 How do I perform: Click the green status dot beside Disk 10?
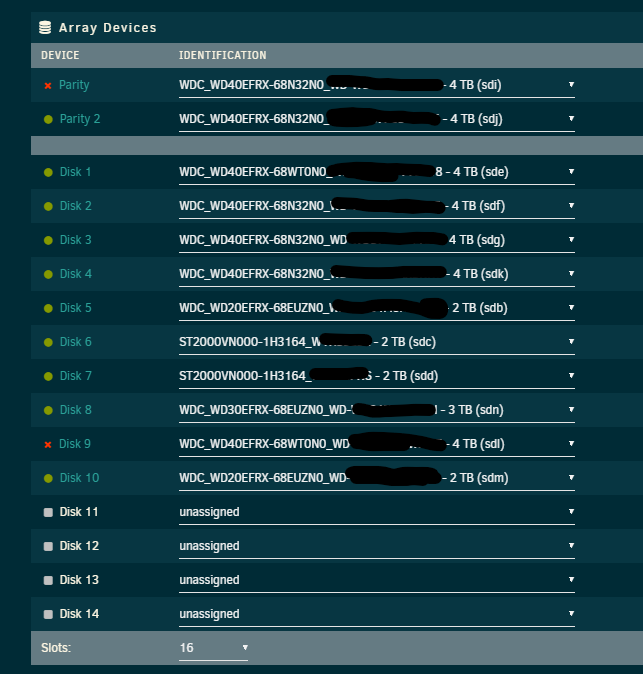pyautogui.click(x=48, y=478)
